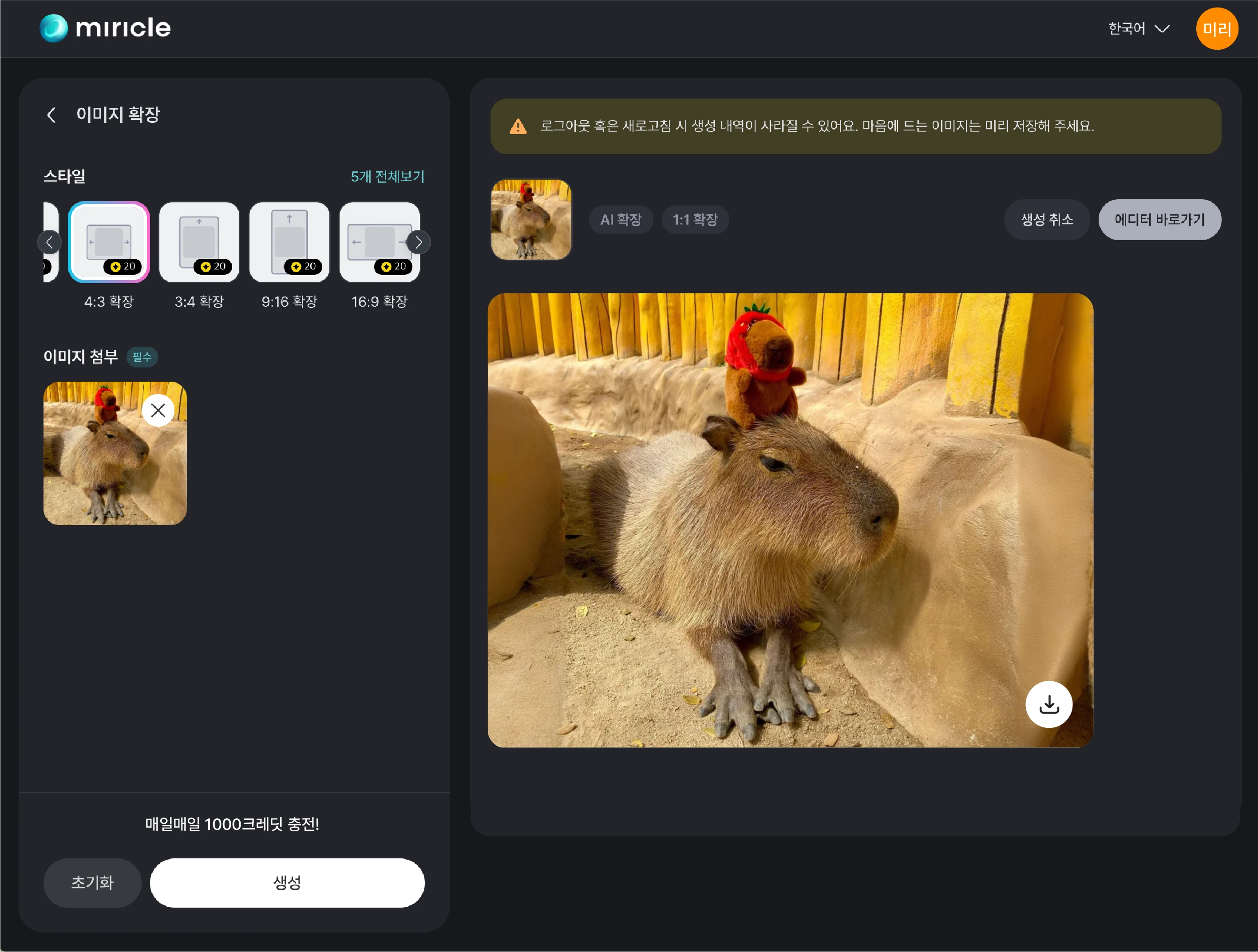Open the 미리 user profile avatar
Screen dimensions: 1258x952
click(x=1216, y=28)
